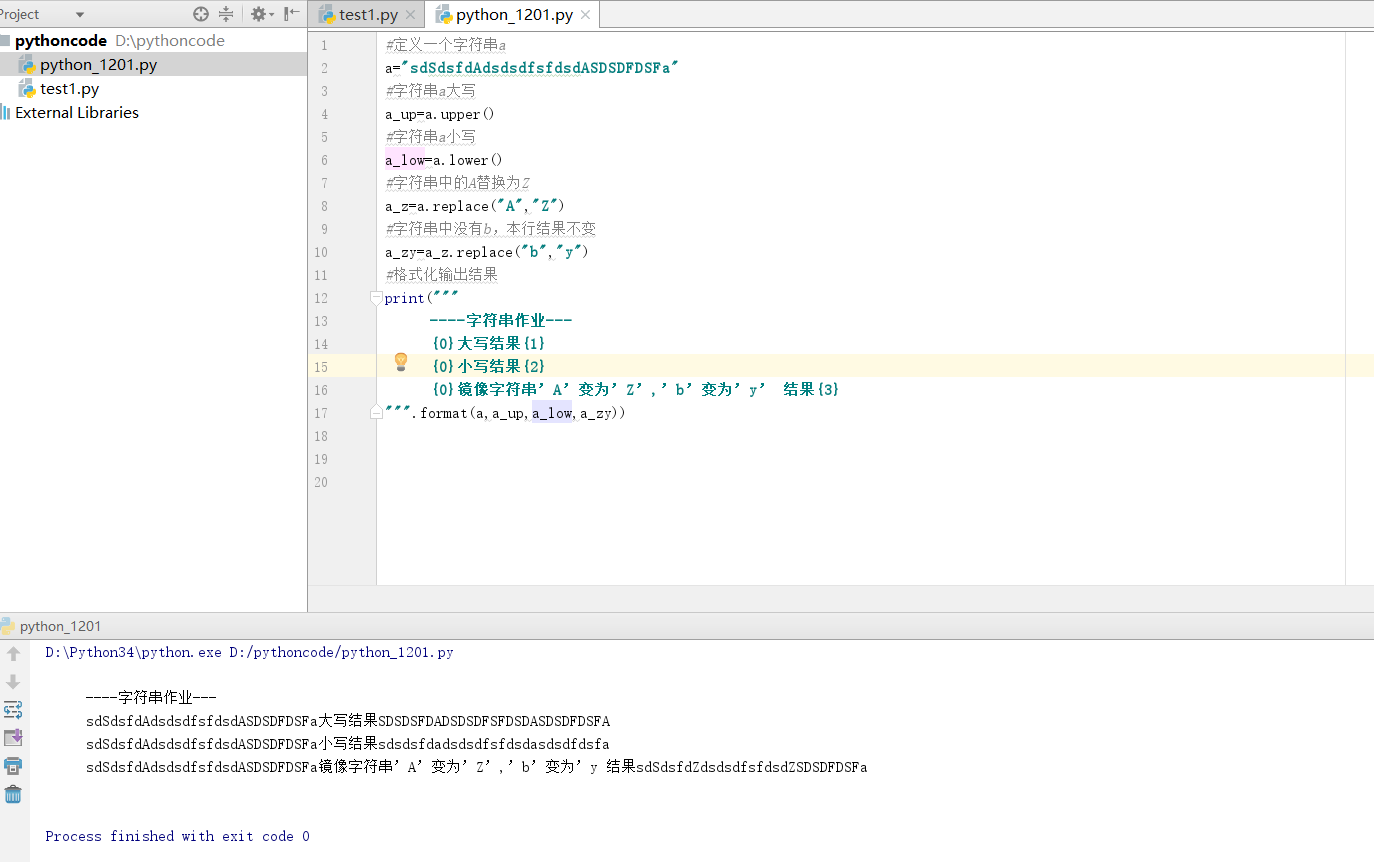Click the lightbulb intention icon on line 15
1374x862 pixels.
(401, 362)
